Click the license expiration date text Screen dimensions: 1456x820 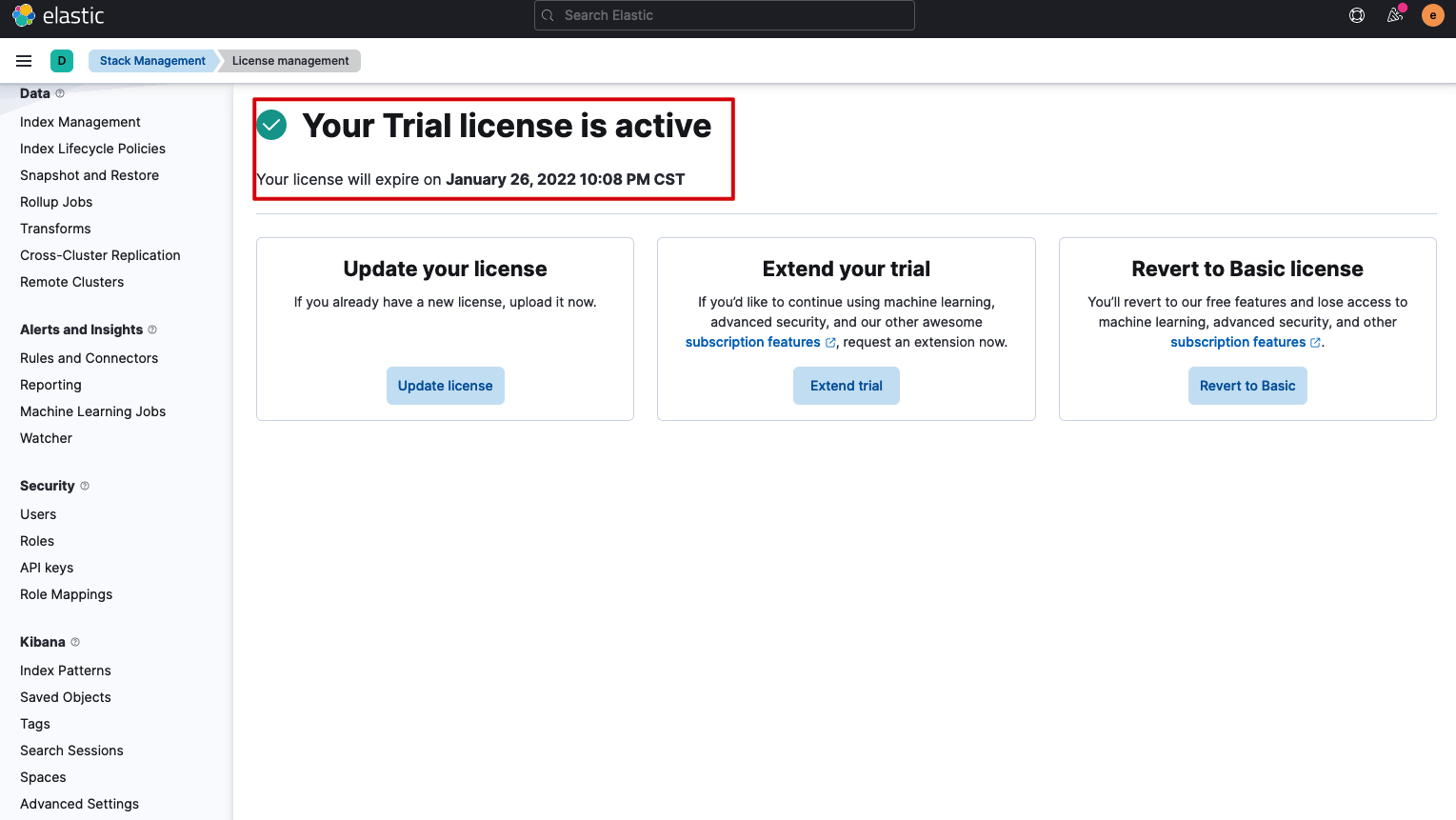tap(566, 179)
